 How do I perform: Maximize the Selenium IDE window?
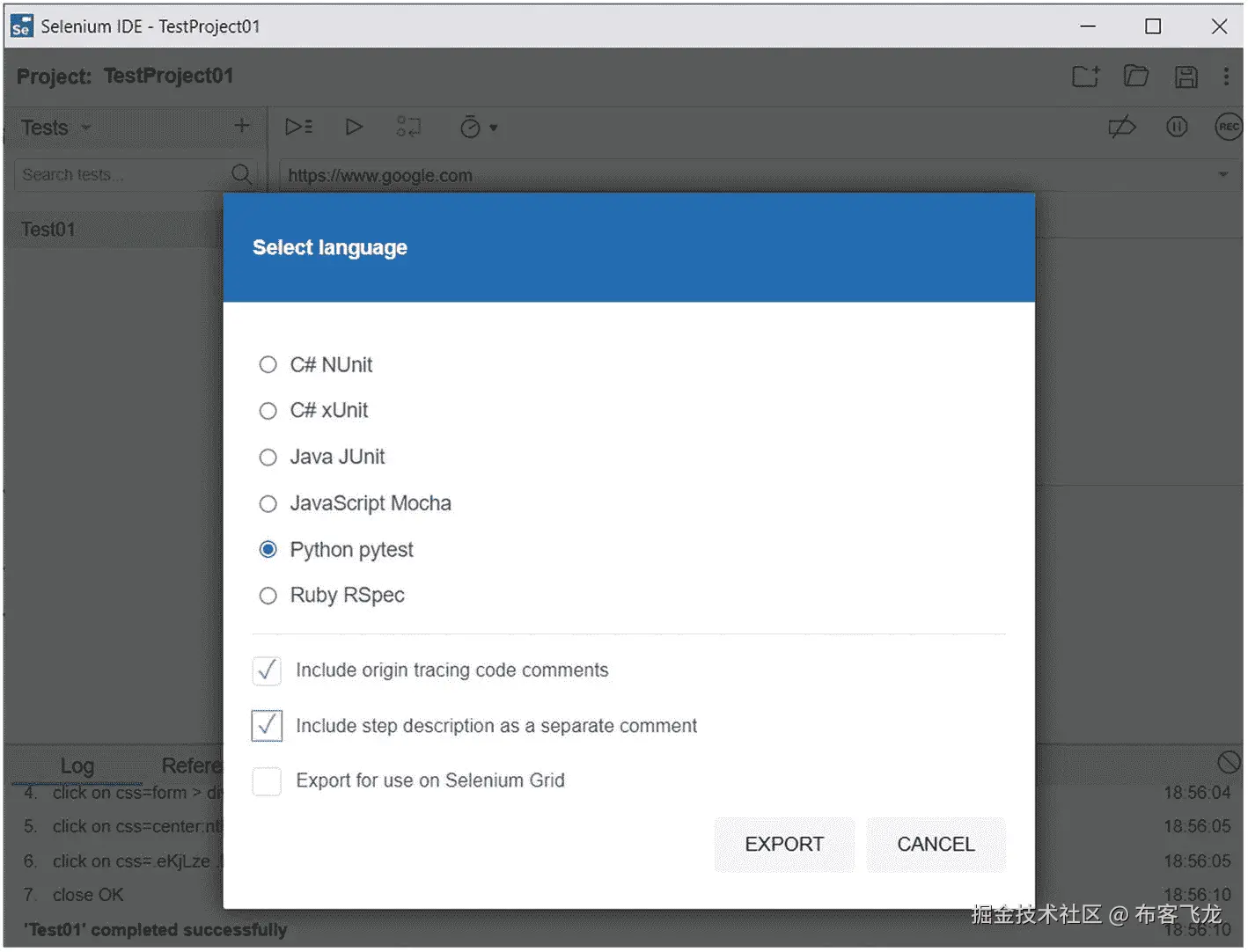(1153, 26)
